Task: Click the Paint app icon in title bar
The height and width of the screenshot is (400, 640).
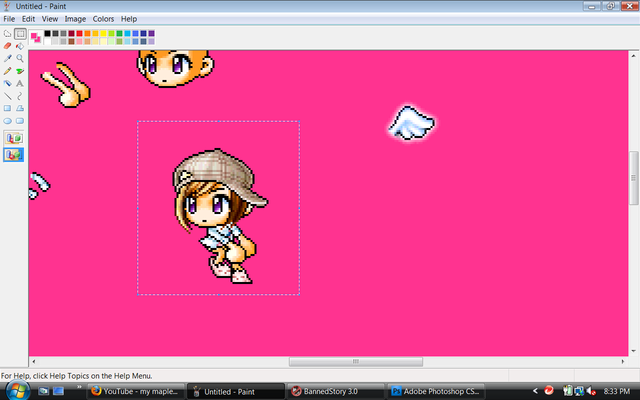Action: click(x=7, y=6)
